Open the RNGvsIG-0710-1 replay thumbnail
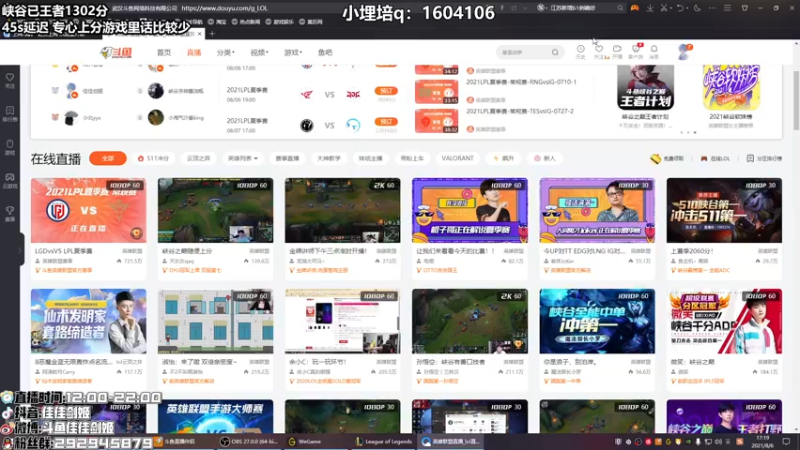 pyautogui.click(x=436, y=92)
